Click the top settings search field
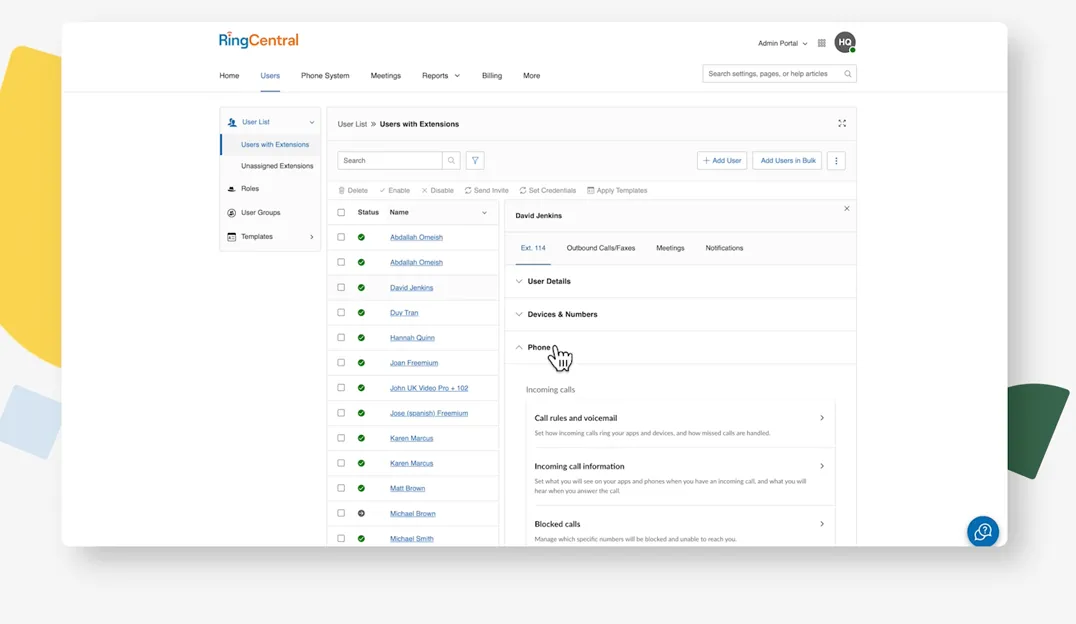The height and width of the screenshot is (624, 1076). pos(773,74)
